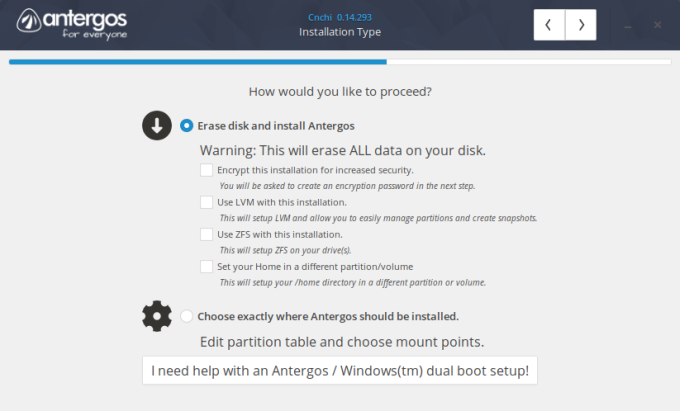Click the How would you like to proceed heading

pyautogui.click(x=340, y=93)
